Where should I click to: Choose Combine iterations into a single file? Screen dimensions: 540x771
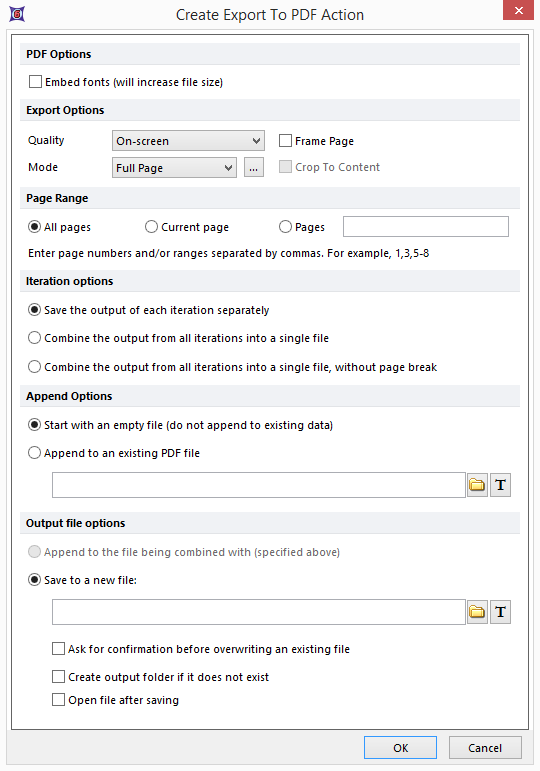(34, 338)
